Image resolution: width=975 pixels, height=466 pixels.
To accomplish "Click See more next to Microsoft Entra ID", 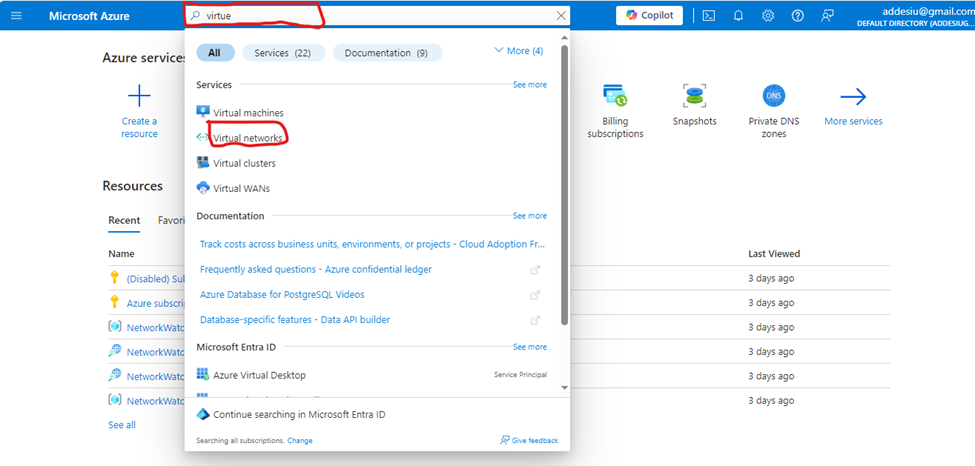I will click(530, 347).
